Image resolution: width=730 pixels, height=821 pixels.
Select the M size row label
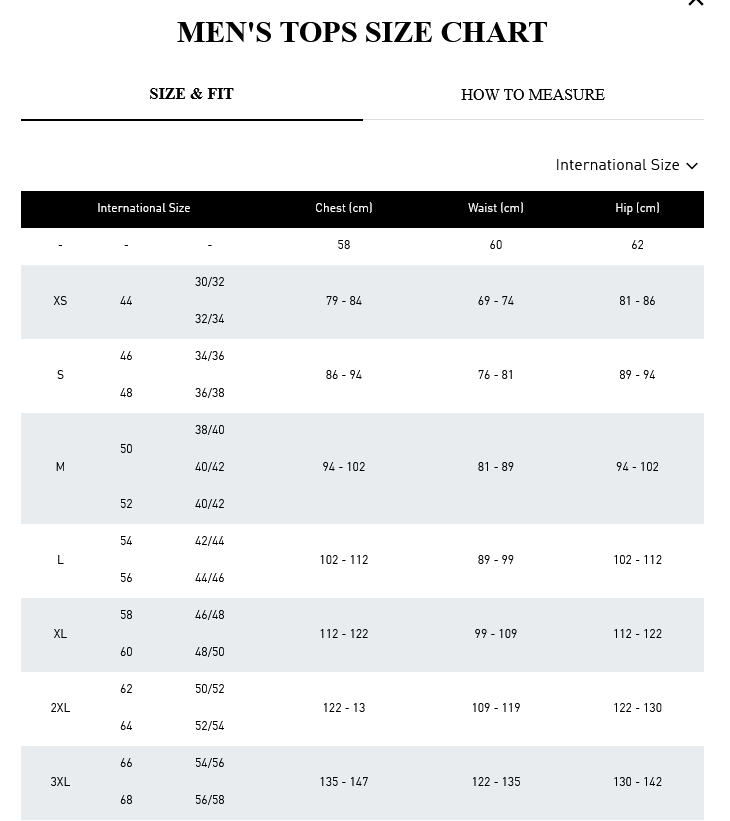[x=60, y=467]
